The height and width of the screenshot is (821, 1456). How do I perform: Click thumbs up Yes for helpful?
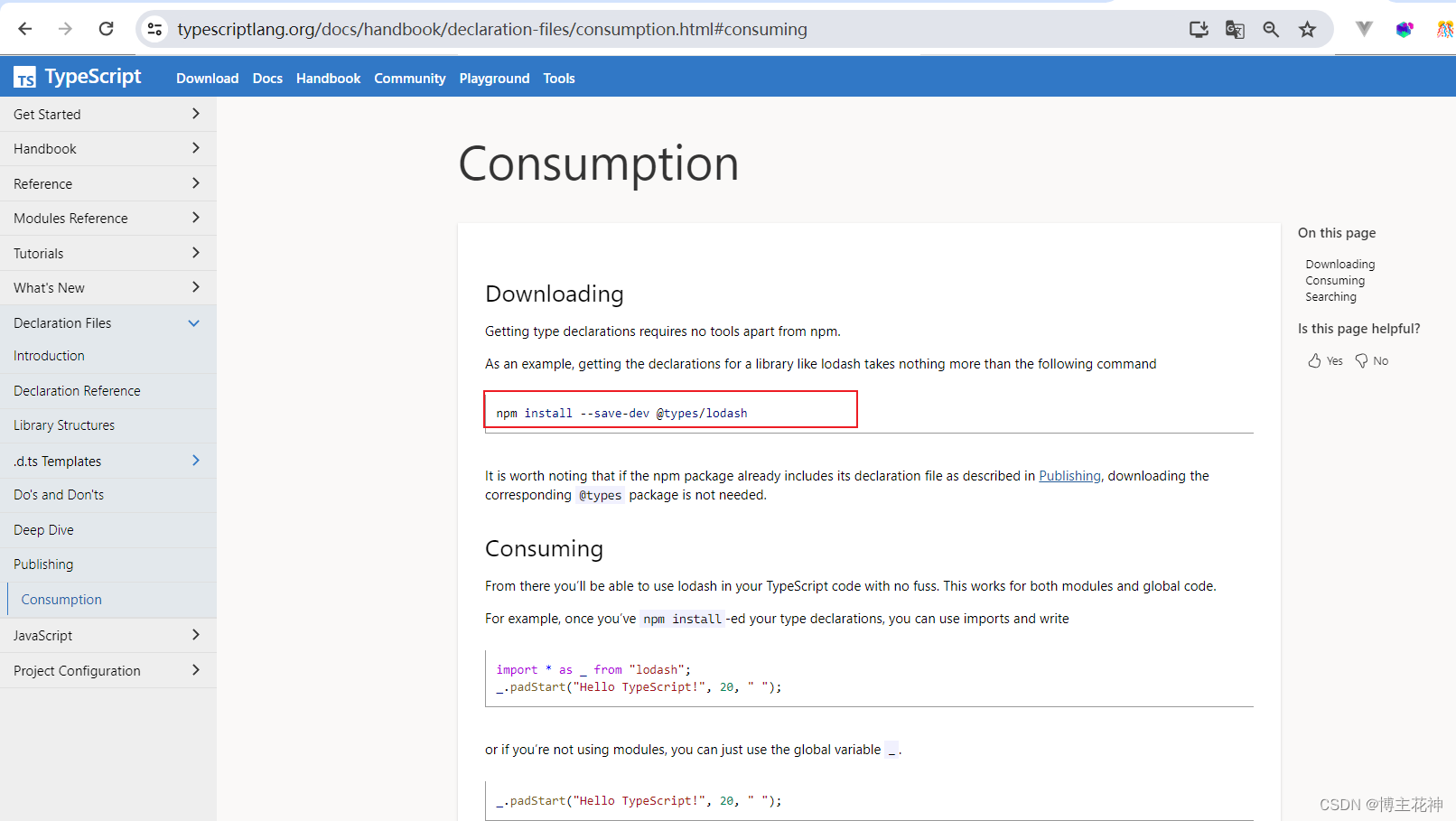coord(1325,360)
